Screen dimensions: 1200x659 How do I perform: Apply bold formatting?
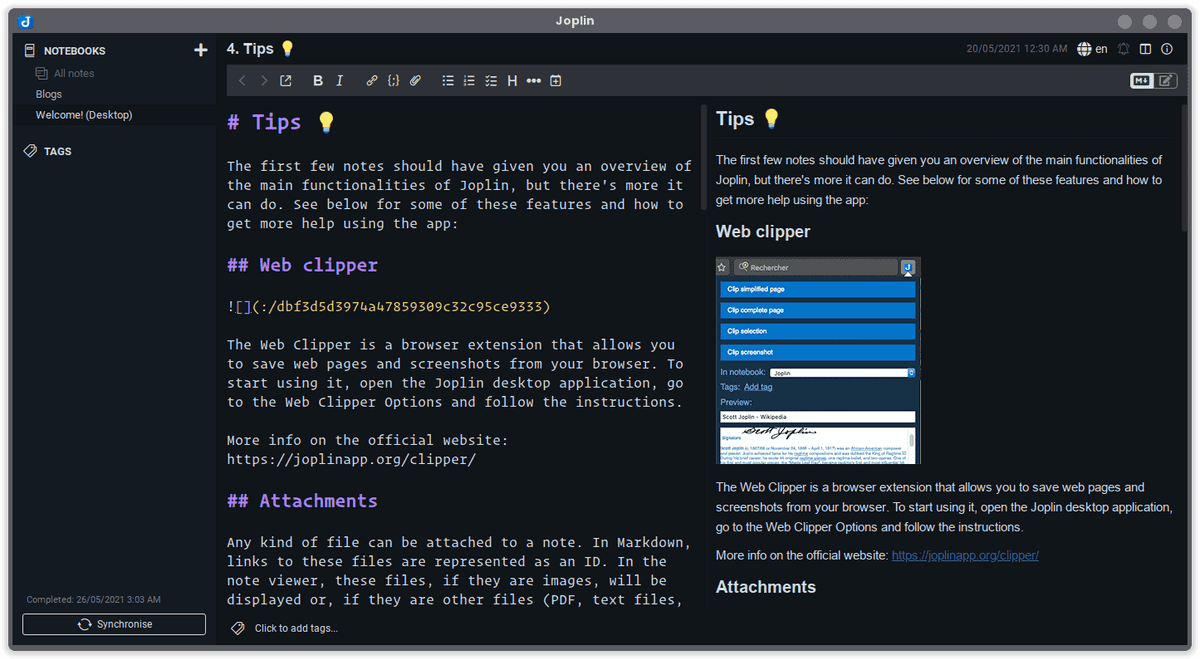click(318, 81)
